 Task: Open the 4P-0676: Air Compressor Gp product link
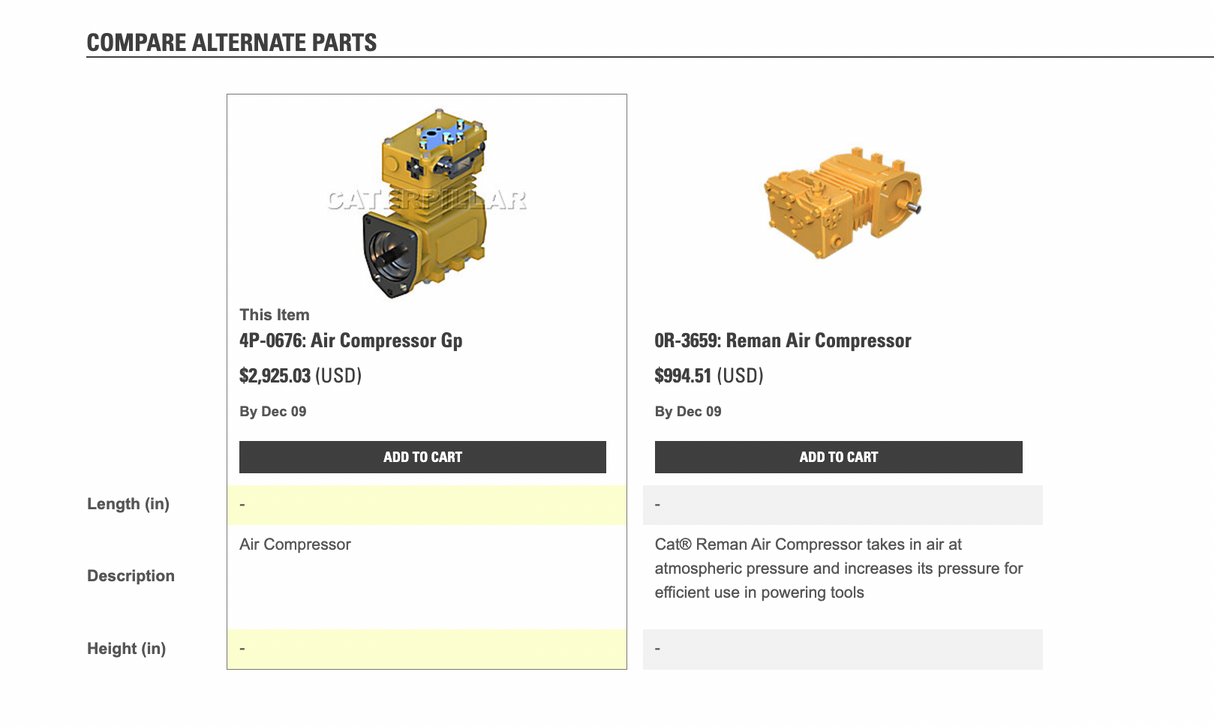[350, 340]
